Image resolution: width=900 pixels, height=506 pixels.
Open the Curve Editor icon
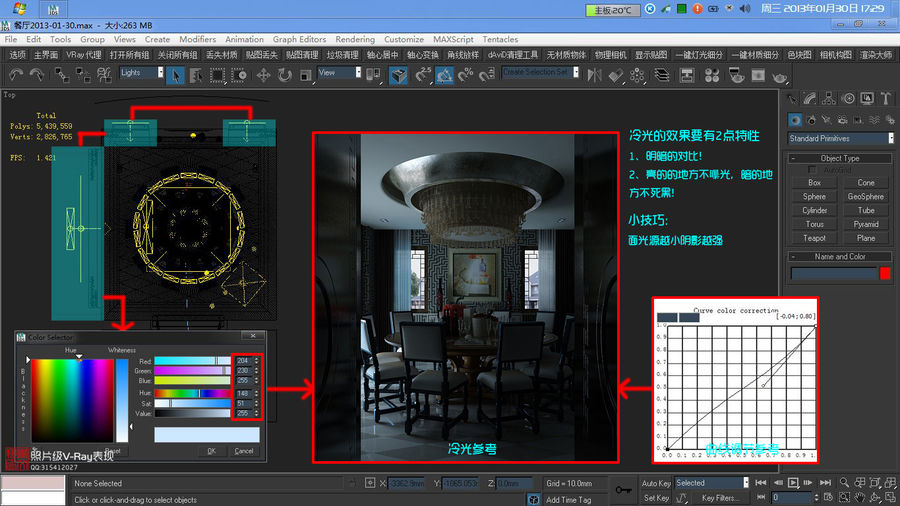point(686,75)
